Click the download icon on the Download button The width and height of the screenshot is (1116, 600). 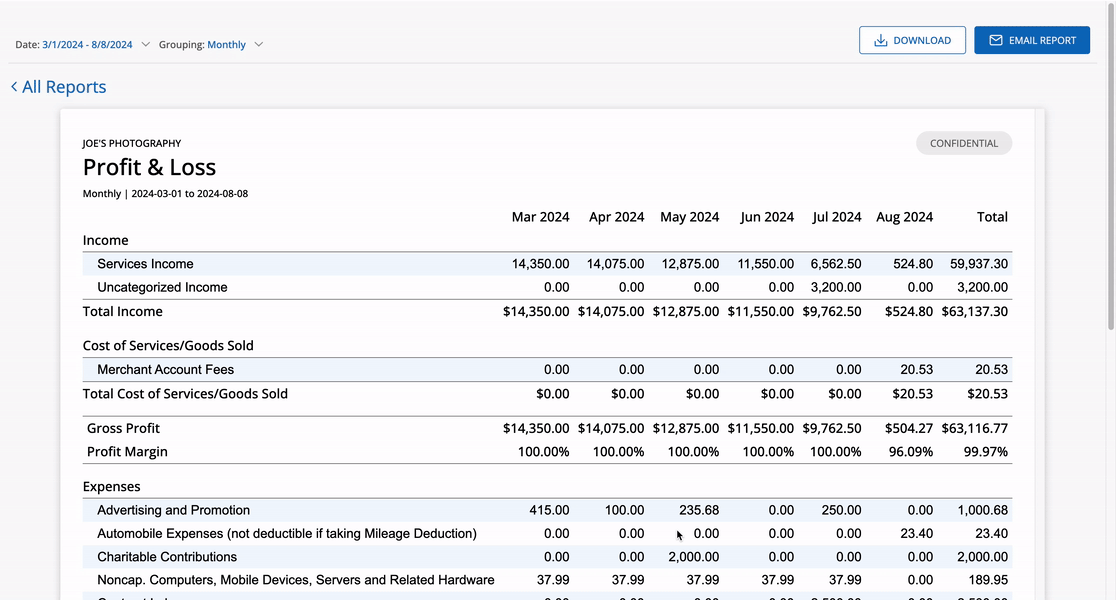coord(879,40)
